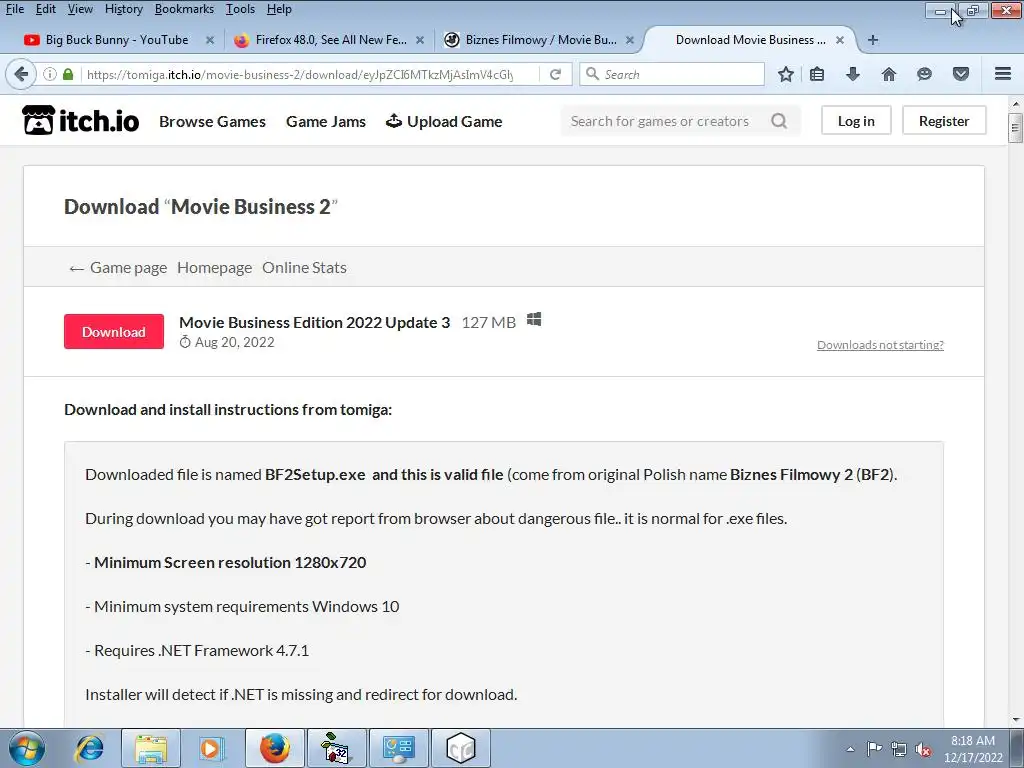1024x768 pixels.
Task: Click the magnifier in itch.io search box
Action: click(779, 121)
